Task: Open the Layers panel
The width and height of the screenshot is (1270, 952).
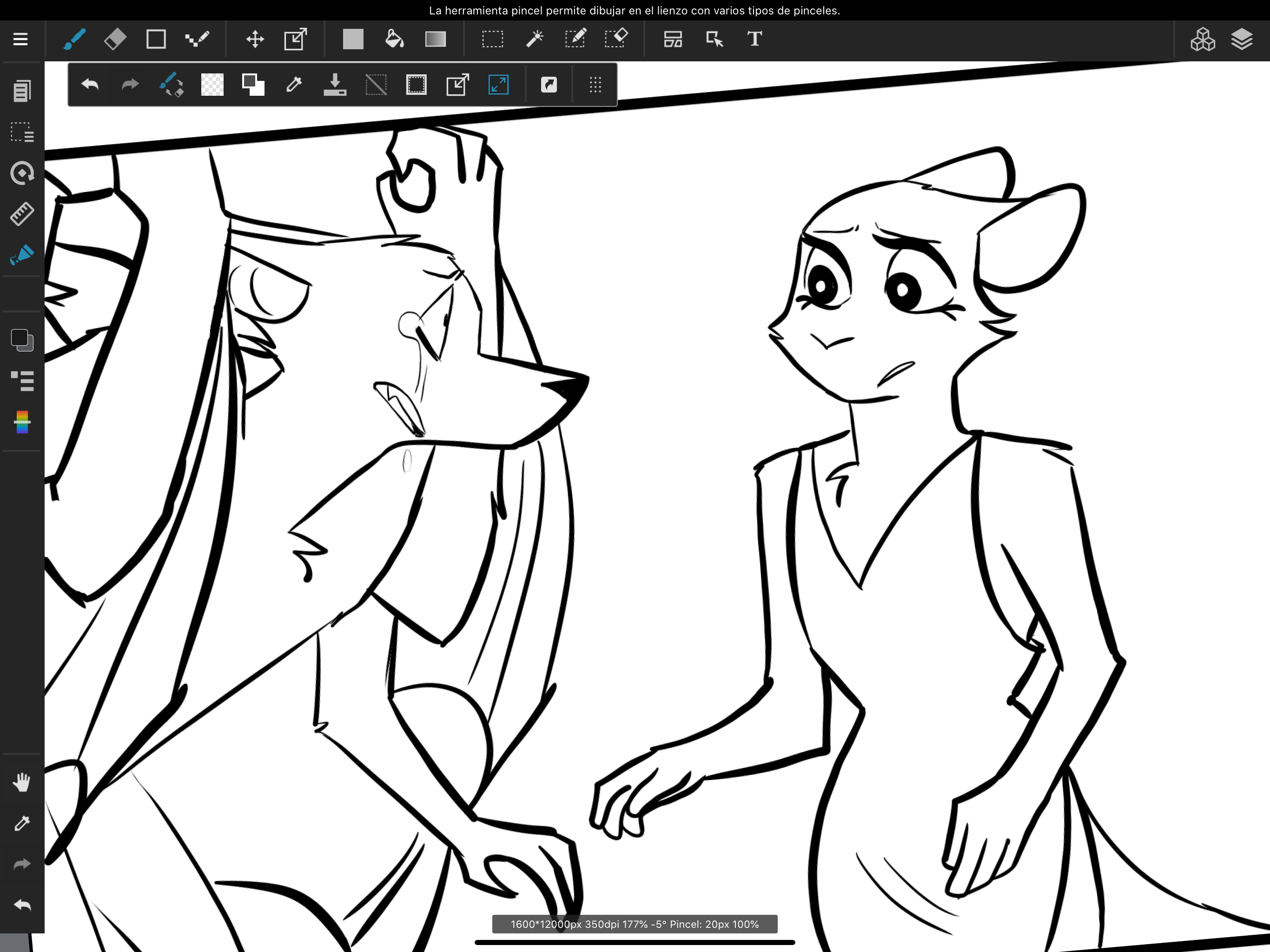Action: [1241, 39]
